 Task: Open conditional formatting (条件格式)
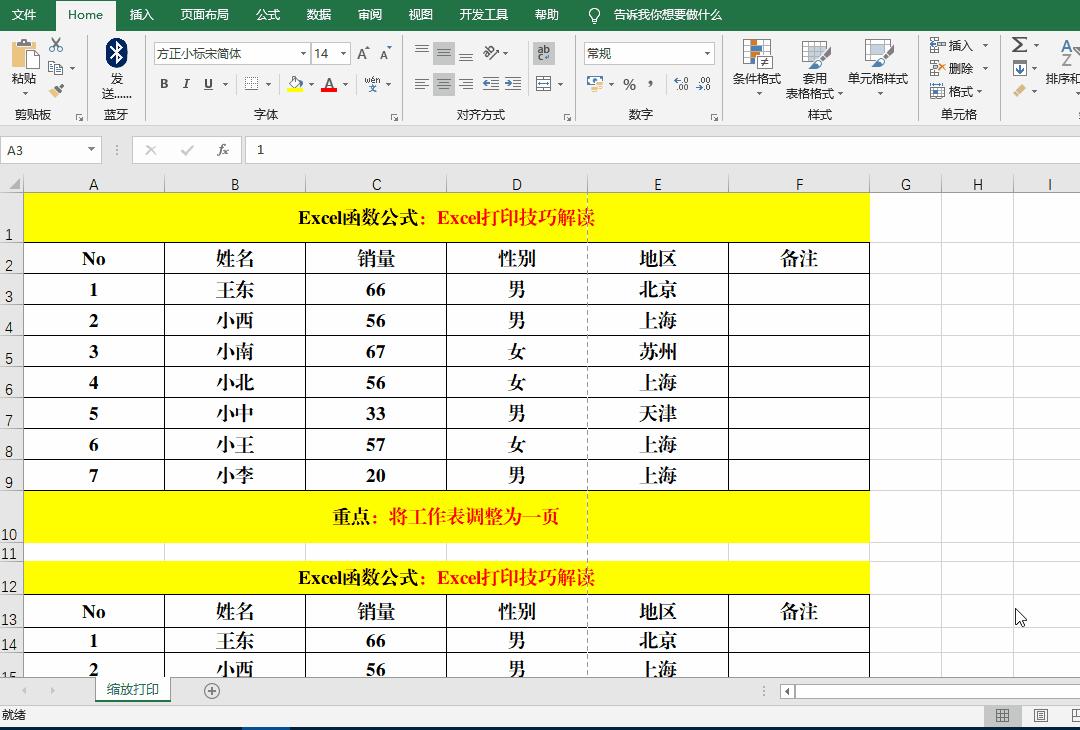click(x=756, y=68)
